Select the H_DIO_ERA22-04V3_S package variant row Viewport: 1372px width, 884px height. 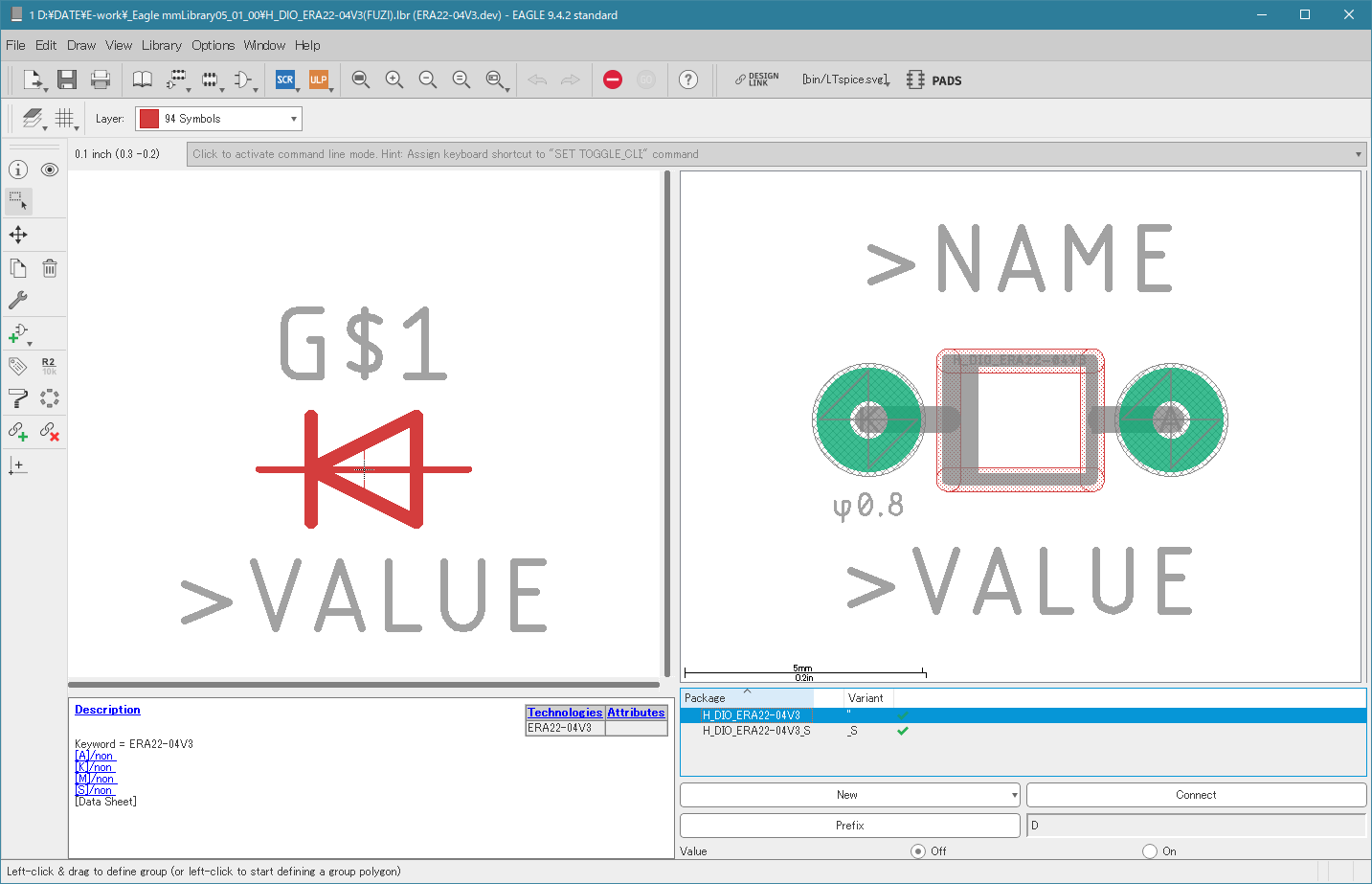click(x=756, y=731)
